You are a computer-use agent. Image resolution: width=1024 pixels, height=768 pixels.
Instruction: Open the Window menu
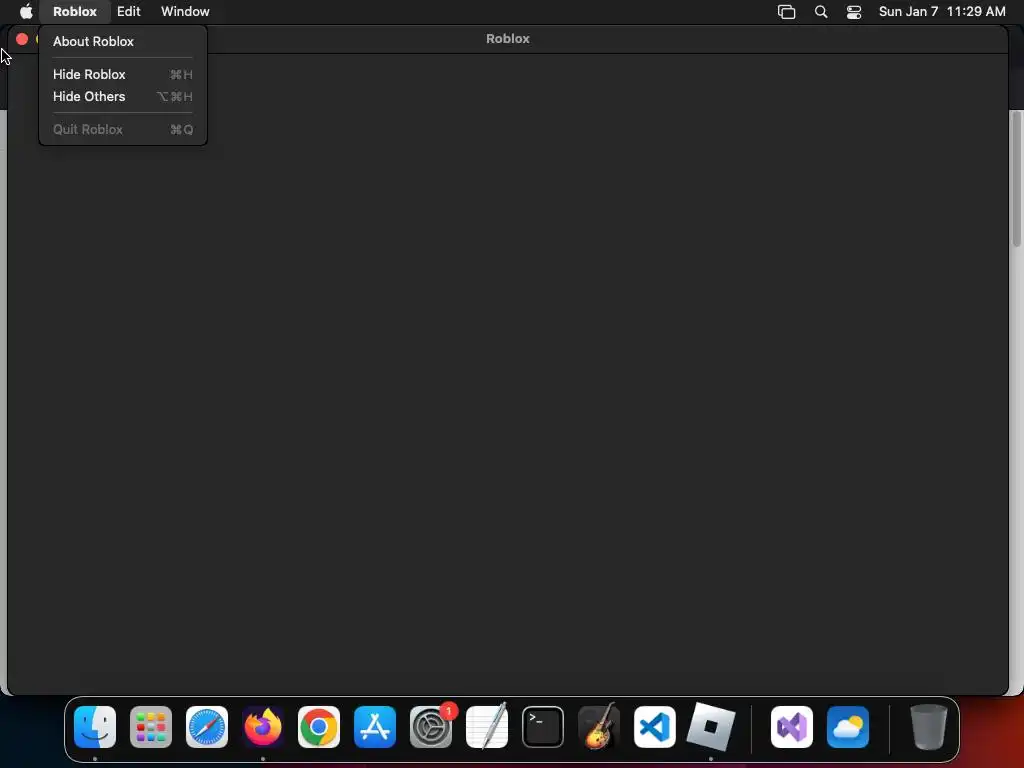click(x=185, y=11)
